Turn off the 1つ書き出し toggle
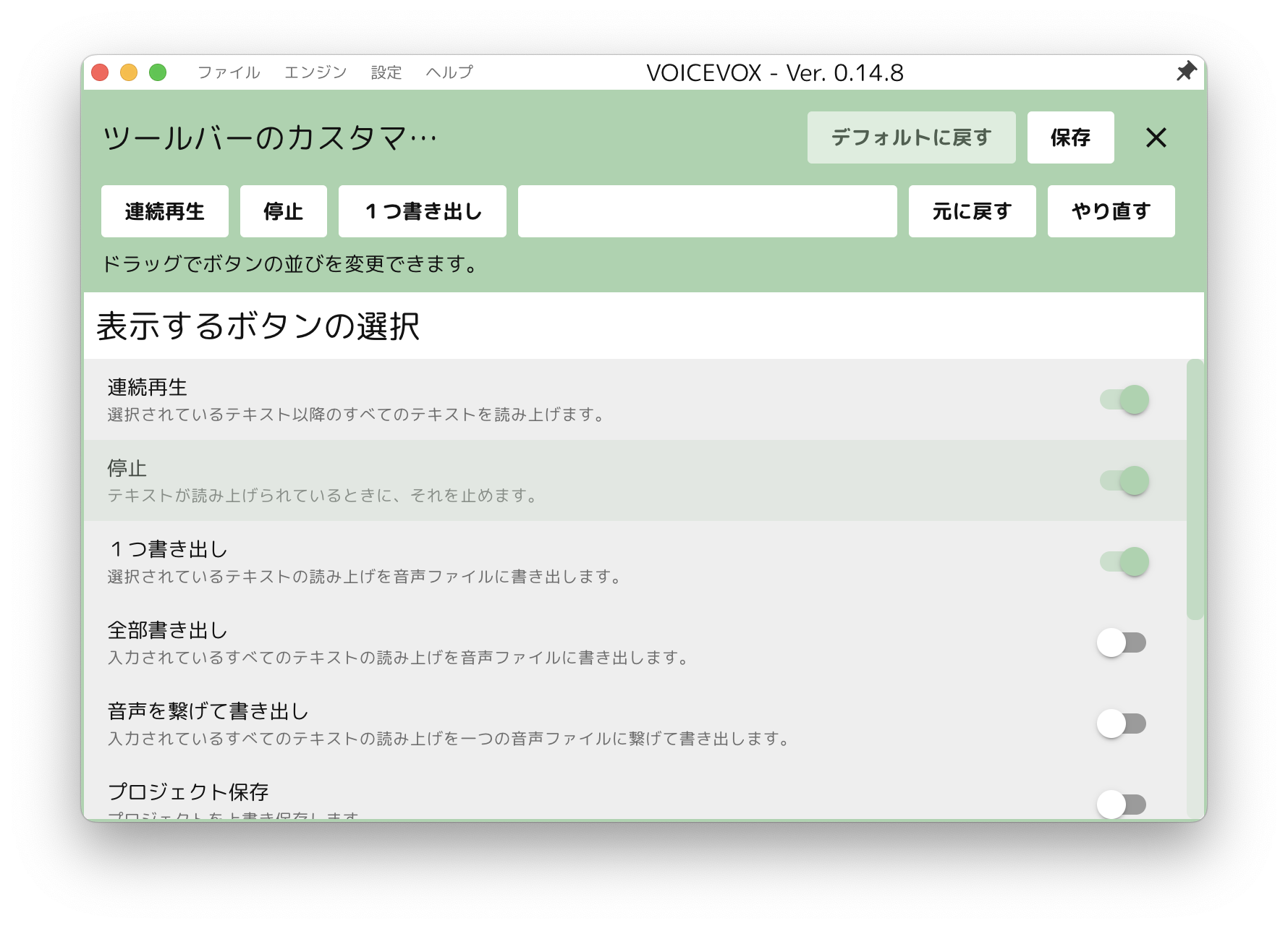The height and width of the screenshot is (929, 1288). tap(1124, 561)
